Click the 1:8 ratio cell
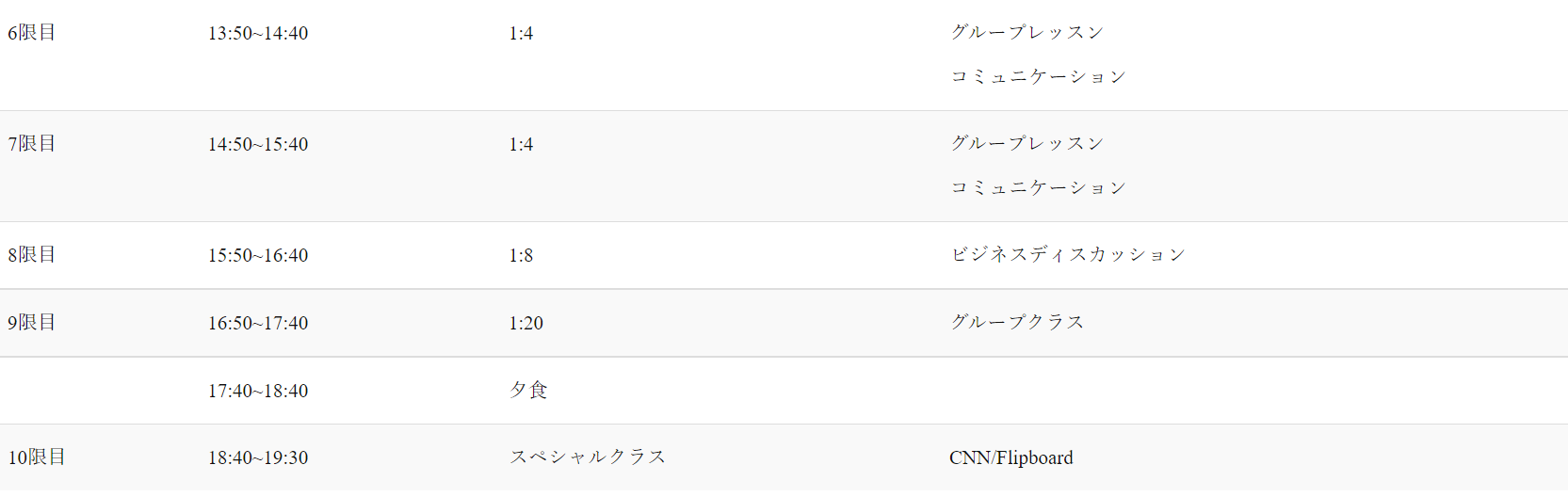This screenshot has height=497, width=1568. point(521,255)
